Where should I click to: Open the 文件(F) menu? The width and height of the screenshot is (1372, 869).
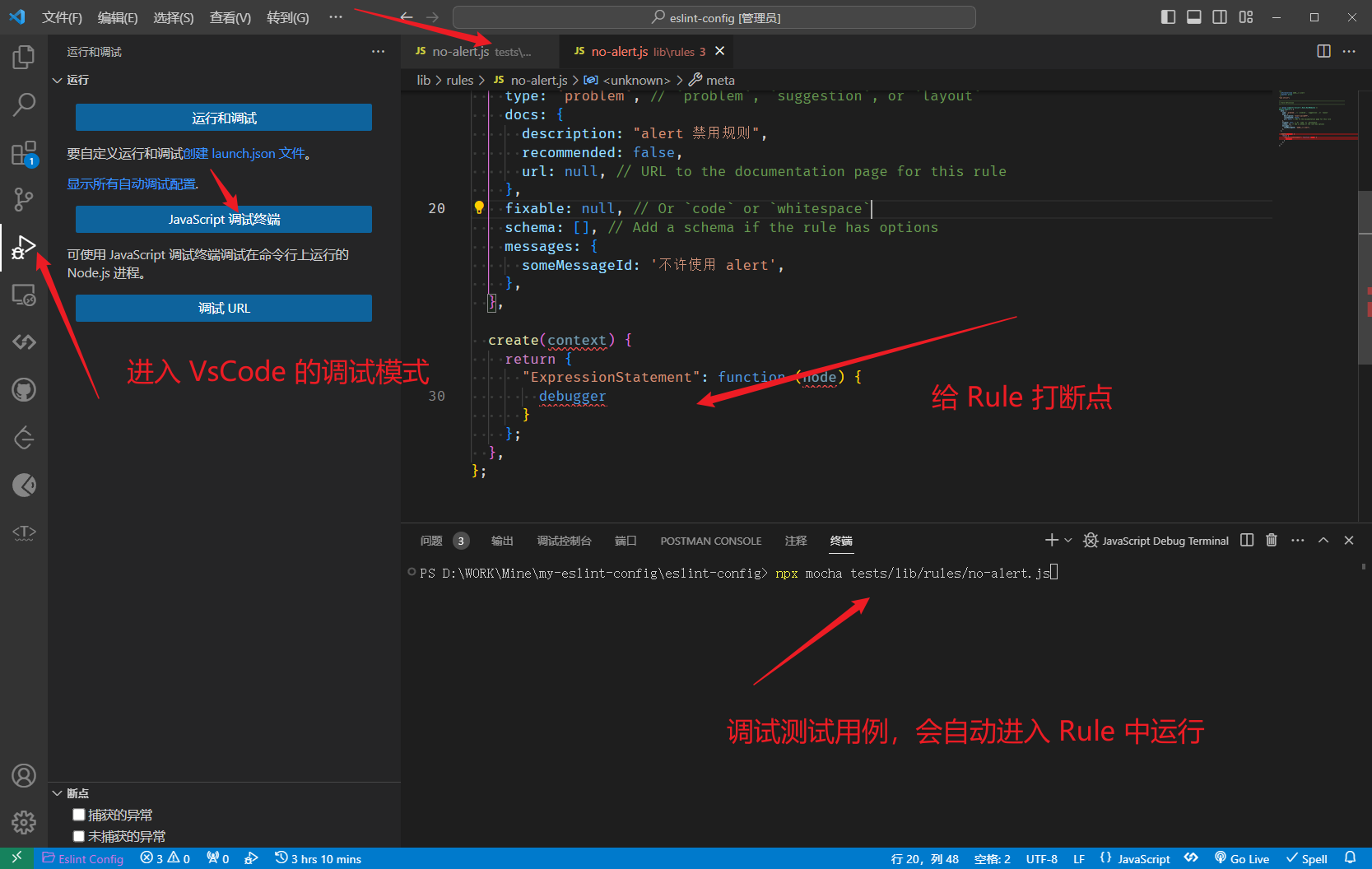(x=62, y=17)
